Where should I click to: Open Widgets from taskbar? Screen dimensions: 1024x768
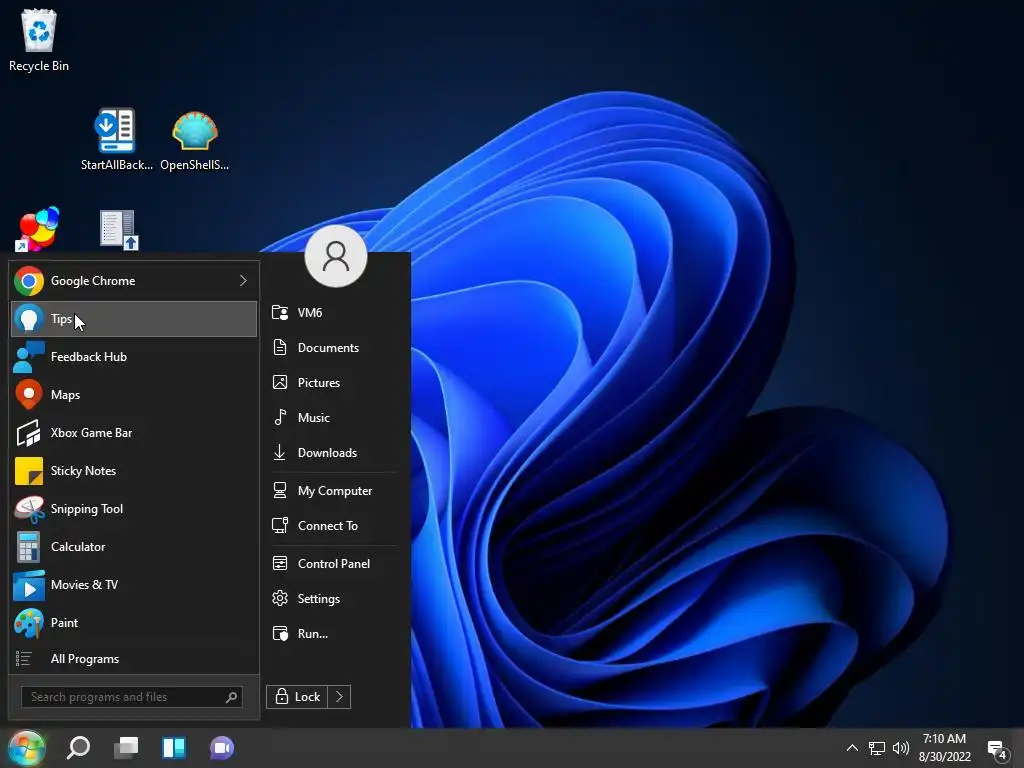(x=174, y=748)
